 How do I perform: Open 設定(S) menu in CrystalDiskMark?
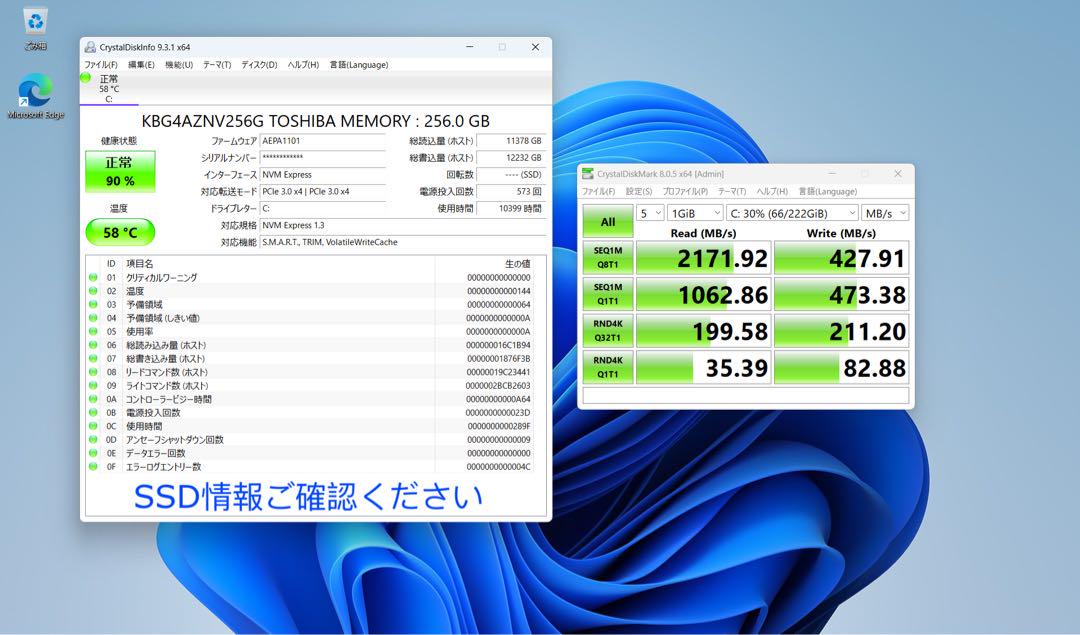638,191
